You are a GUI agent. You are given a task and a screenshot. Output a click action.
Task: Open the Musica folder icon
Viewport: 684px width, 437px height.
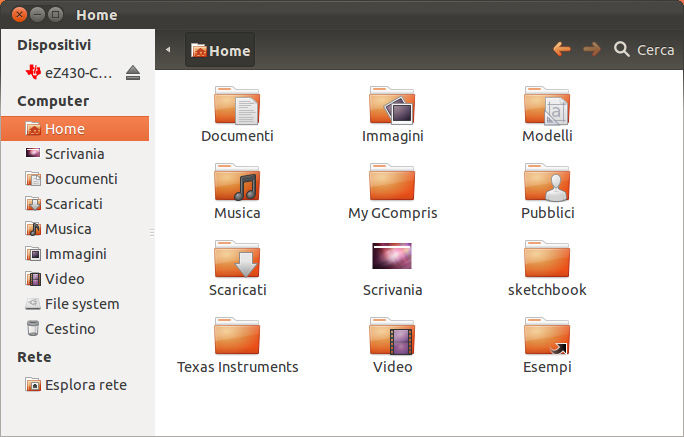click(237, 183)
